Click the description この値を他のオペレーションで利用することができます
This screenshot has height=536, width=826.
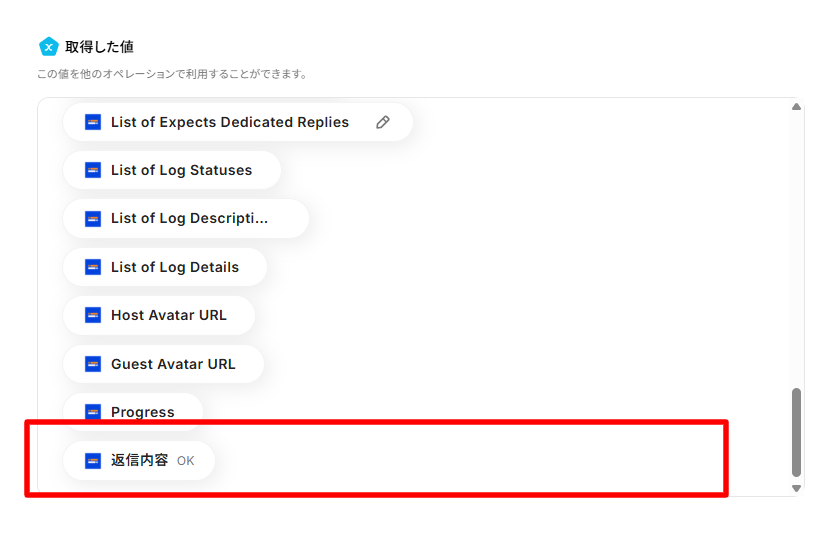click(172, 74)
